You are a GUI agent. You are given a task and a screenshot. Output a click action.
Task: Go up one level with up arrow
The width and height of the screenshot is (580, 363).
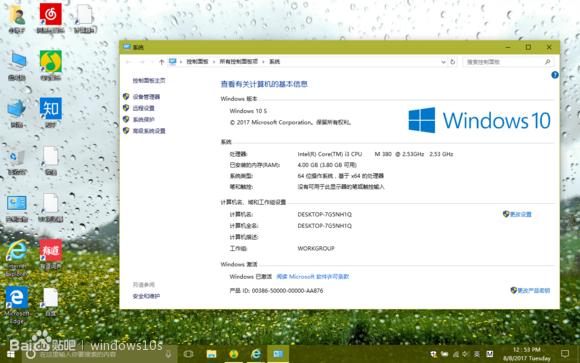[x=161, y=62]
